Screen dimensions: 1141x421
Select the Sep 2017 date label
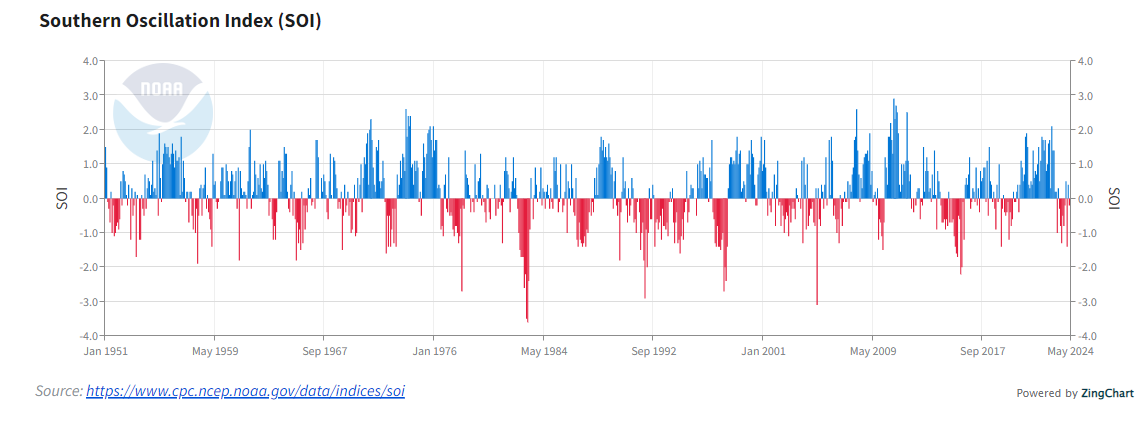983,351
